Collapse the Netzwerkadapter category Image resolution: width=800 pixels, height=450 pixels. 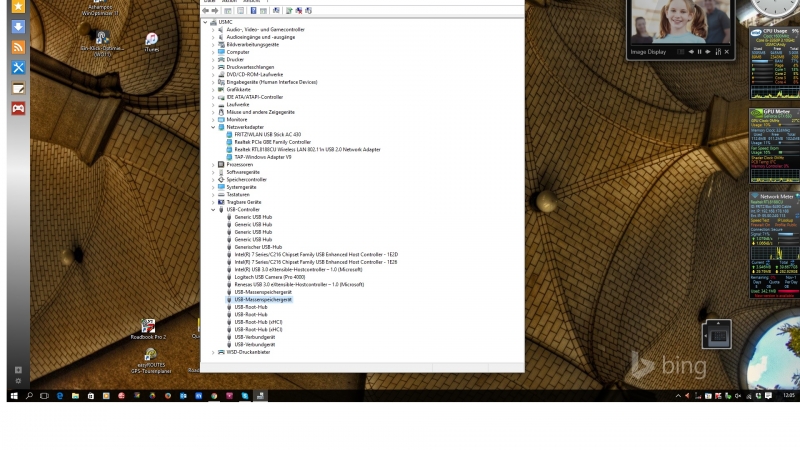(x=213, y=127)
